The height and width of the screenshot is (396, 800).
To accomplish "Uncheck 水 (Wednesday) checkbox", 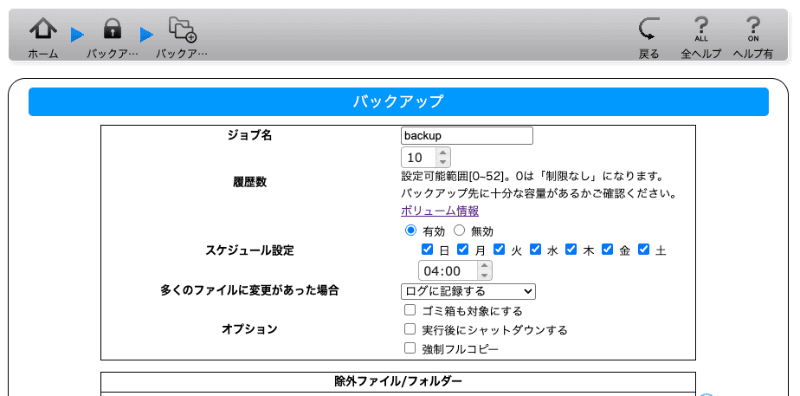I will (535, 250).
